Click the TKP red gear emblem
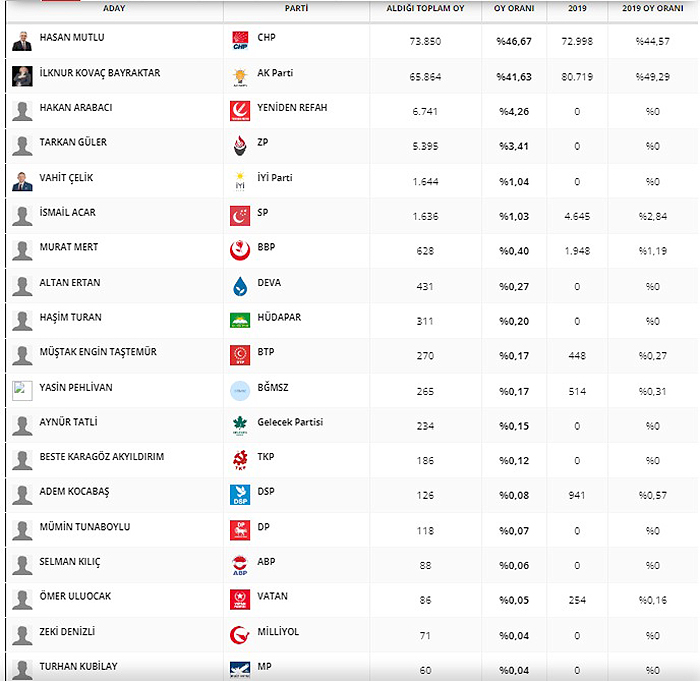The width and height of the screenshot is (700, 681). [x=240, y=460]
